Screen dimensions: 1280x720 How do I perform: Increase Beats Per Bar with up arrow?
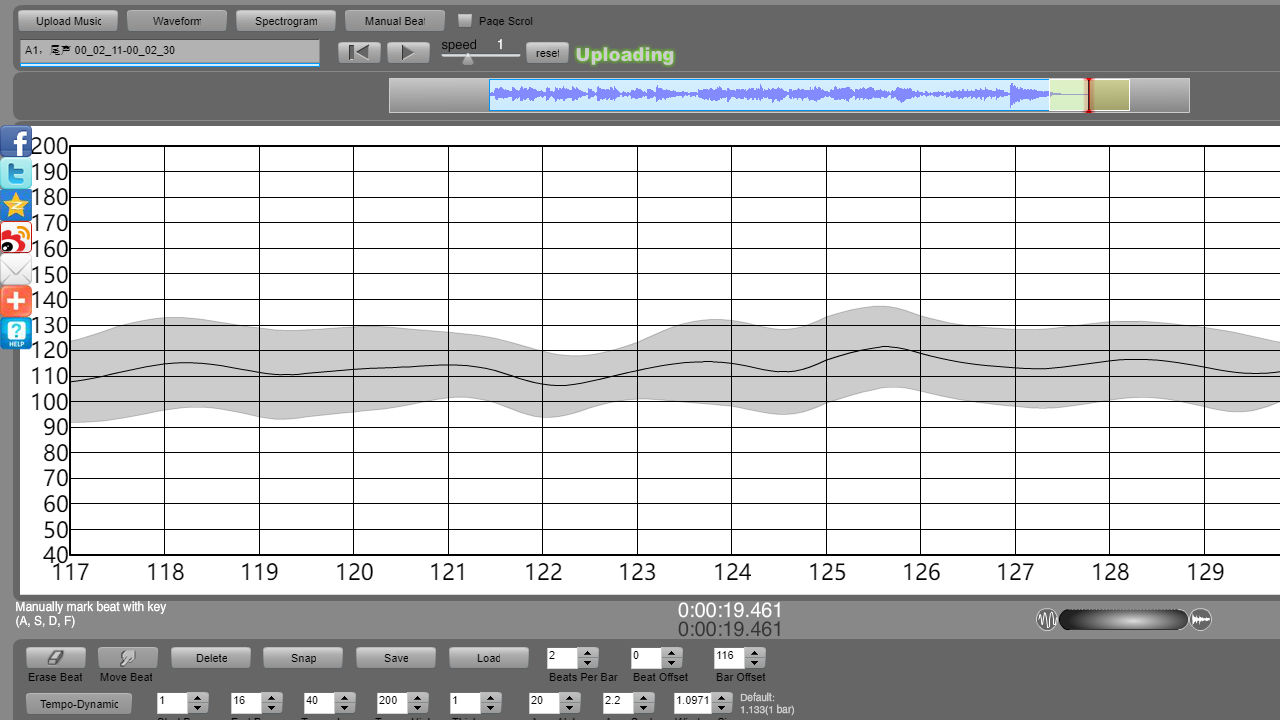pos(588,652)
